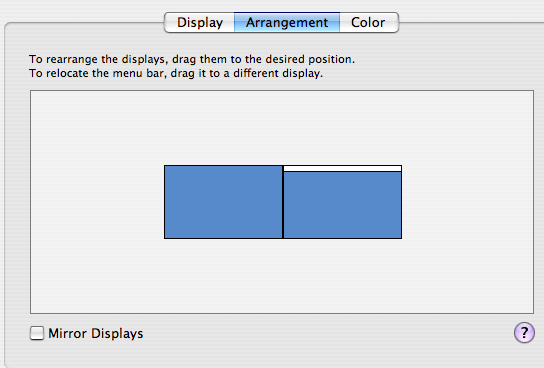Click blank area left of the display rectangles
544x368 pixels.
tap(97, 202)
